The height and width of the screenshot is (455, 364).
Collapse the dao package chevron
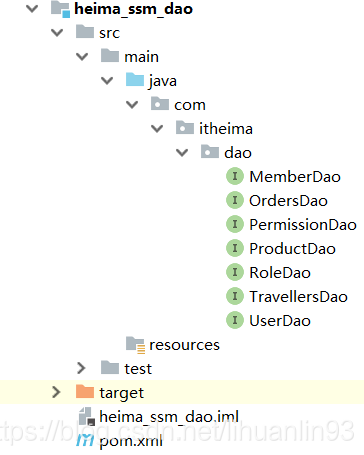click(182, 153)
